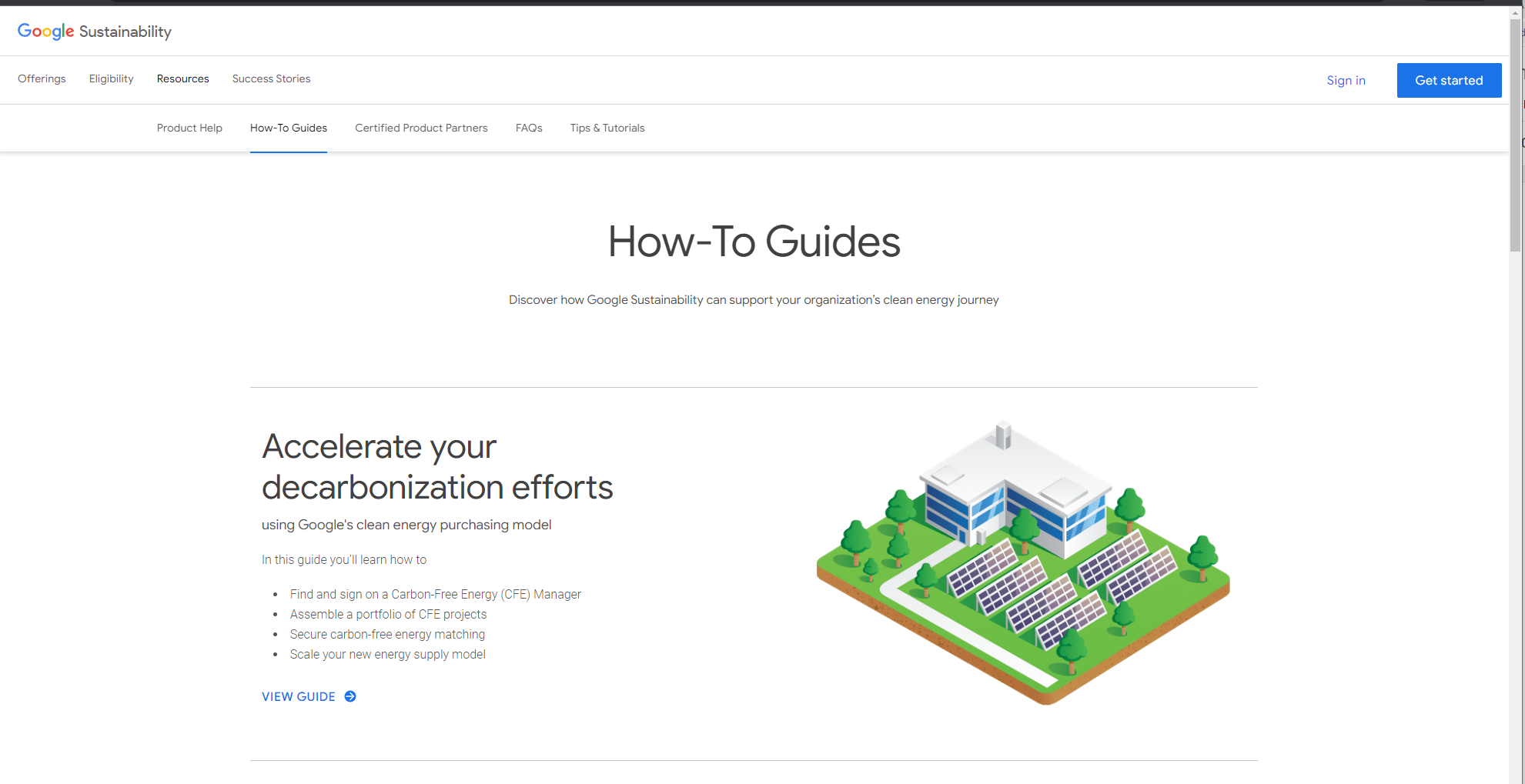Image resolution: width=1525 pixels, height=784 pixels.
Task: Open the Eligibility nav item
Action: pos(112,78)
